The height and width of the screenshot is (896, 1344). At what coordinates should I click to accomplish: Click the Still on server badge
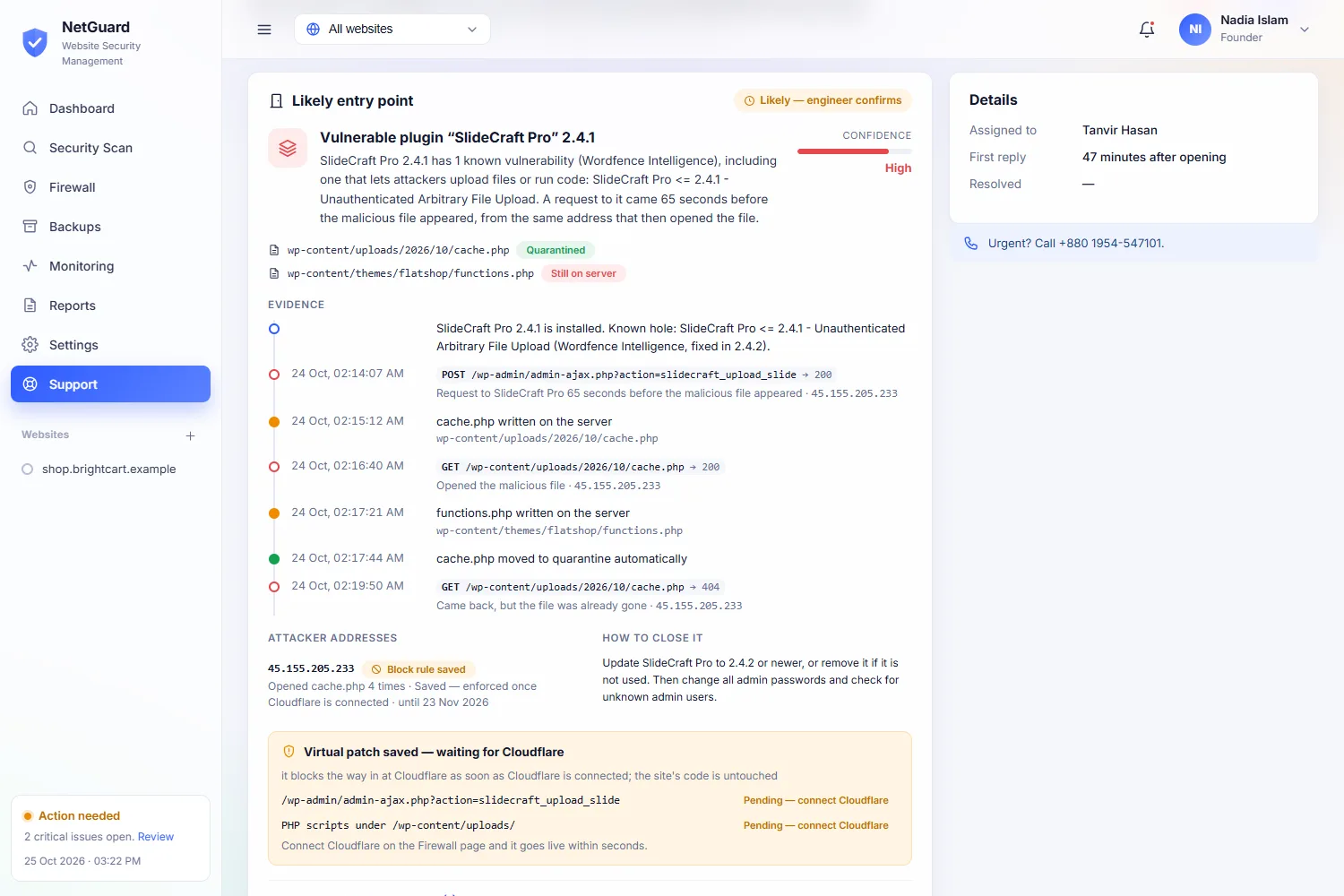click(583, 274)
